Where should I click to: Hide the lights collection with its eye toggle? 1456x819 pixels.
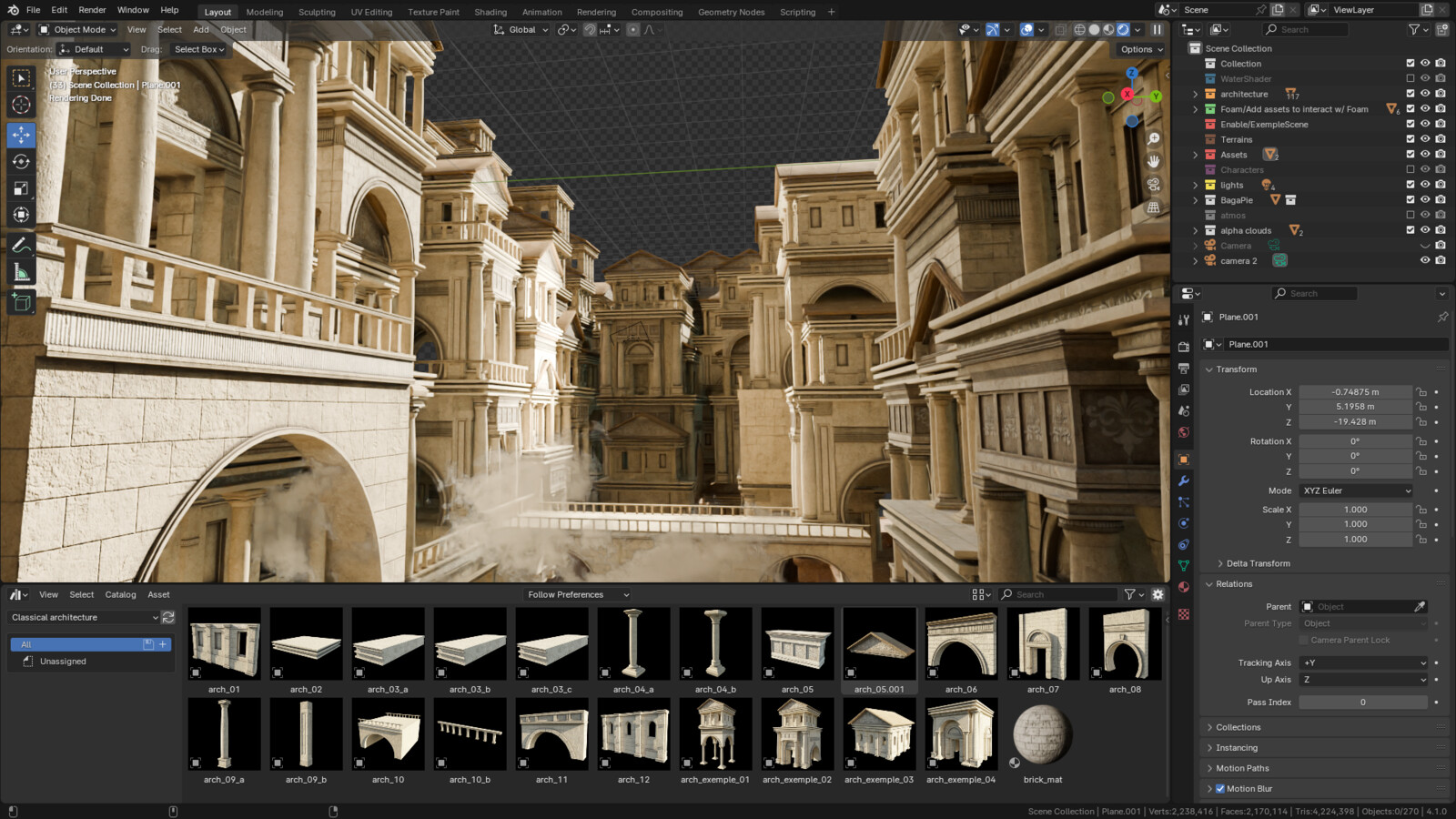1424,185
